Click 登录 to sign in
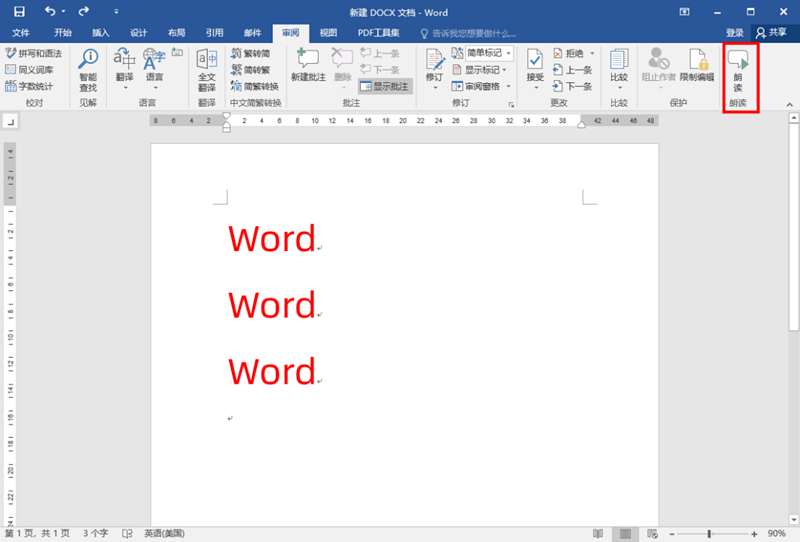The width and height of the screenshot is (800, 542). [x=734, y=33]
